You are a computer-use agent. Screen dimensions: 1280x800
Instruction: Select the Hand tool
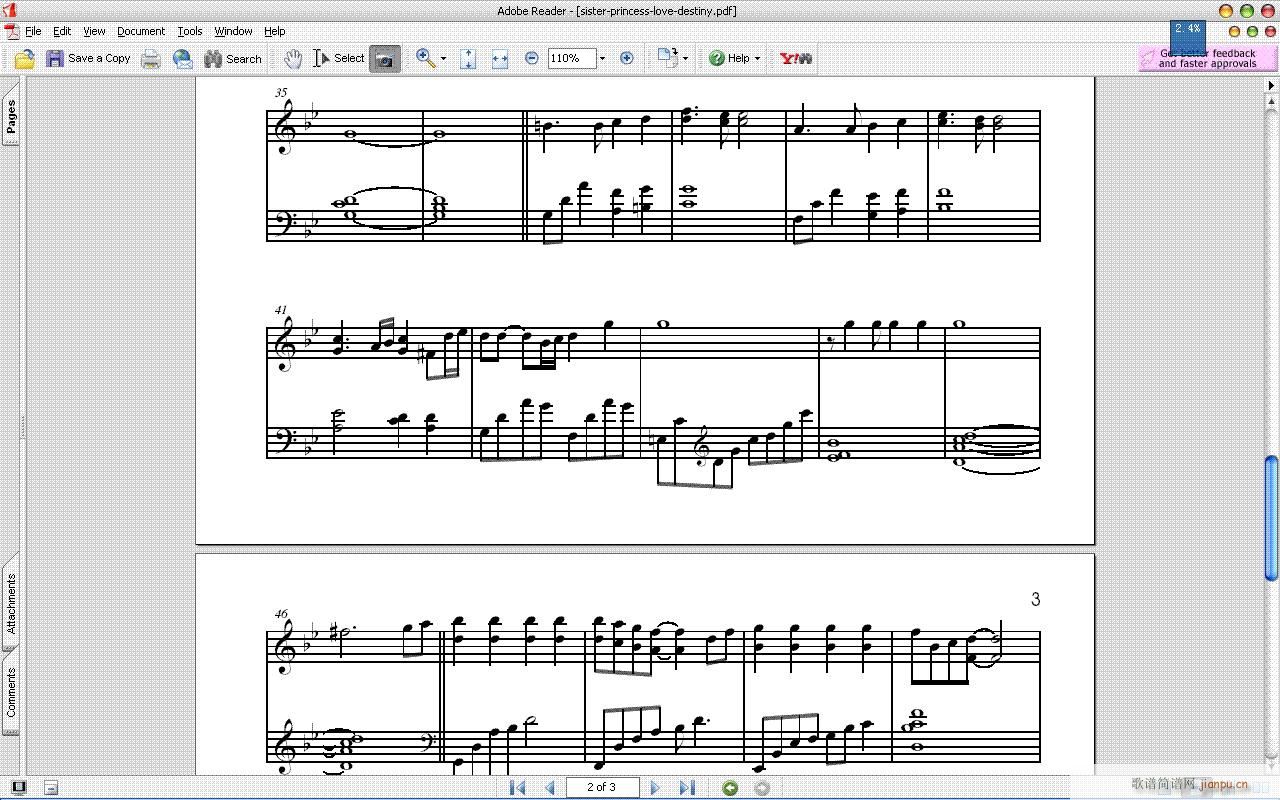pyautogui.click(x=293, y=59)
